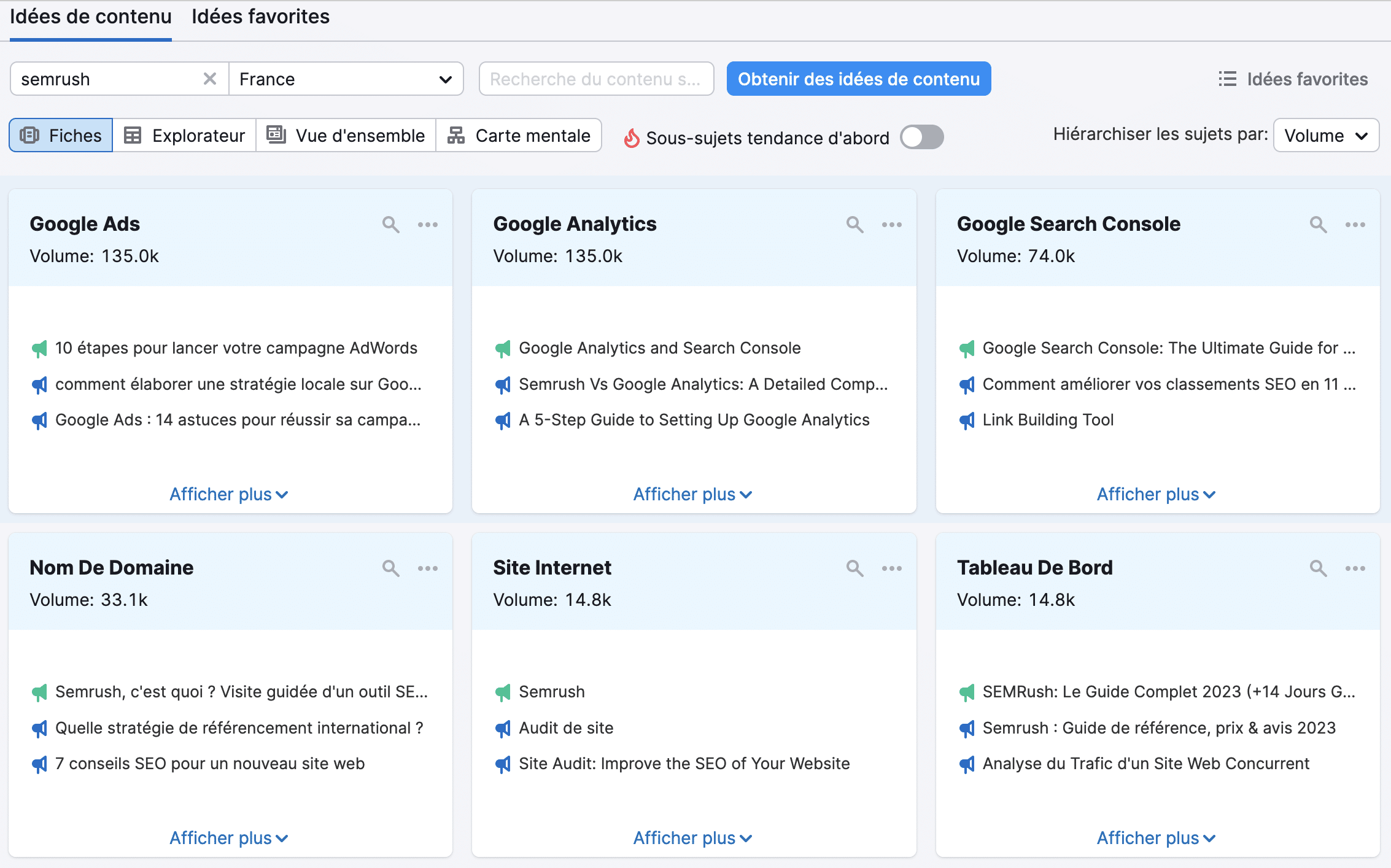Open Google Search Console card ellipsis menu
The width and height of the screenshot is (1391, 868).
click(x=1355, y=225)
